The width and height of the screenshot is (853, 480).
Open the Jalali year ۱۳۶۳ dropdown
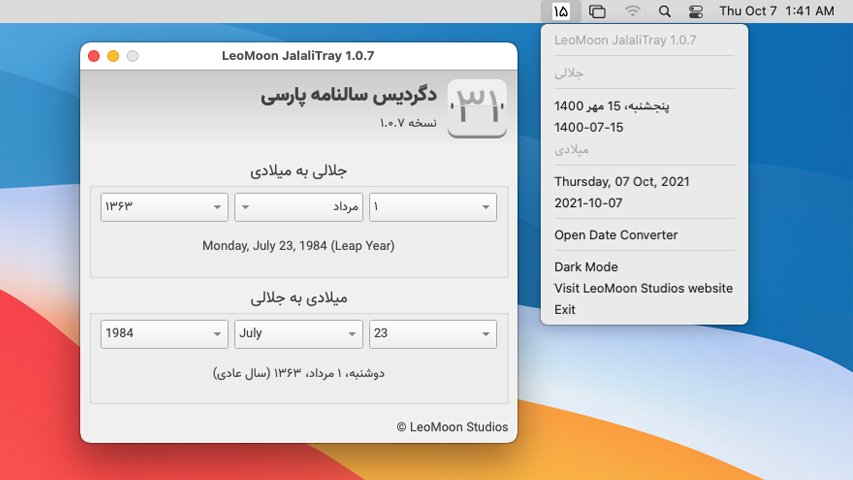coord(164,207)
